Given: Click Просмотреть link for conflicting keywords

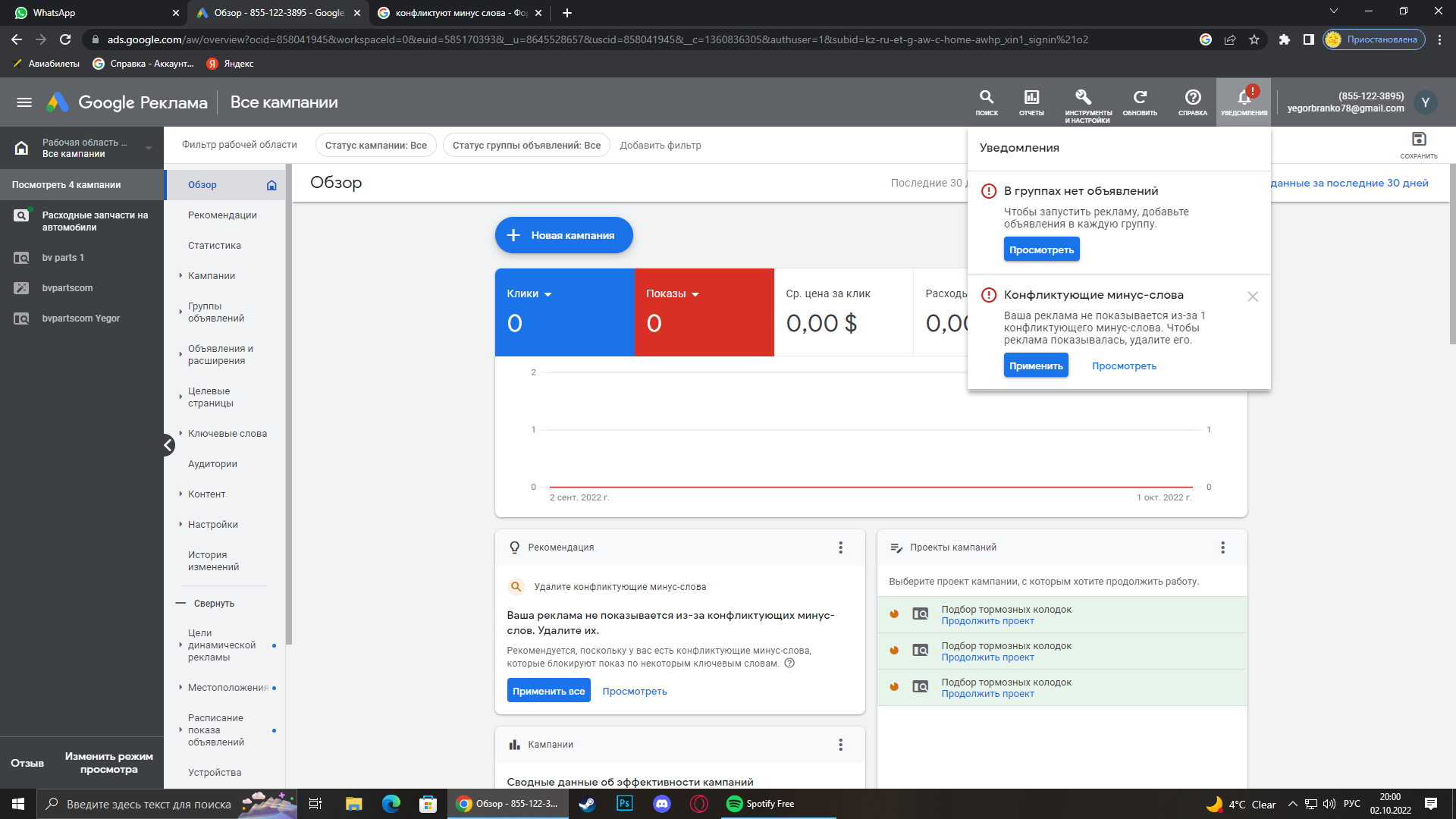Looking at the screenshot, I should click(x=1124, y=365).
